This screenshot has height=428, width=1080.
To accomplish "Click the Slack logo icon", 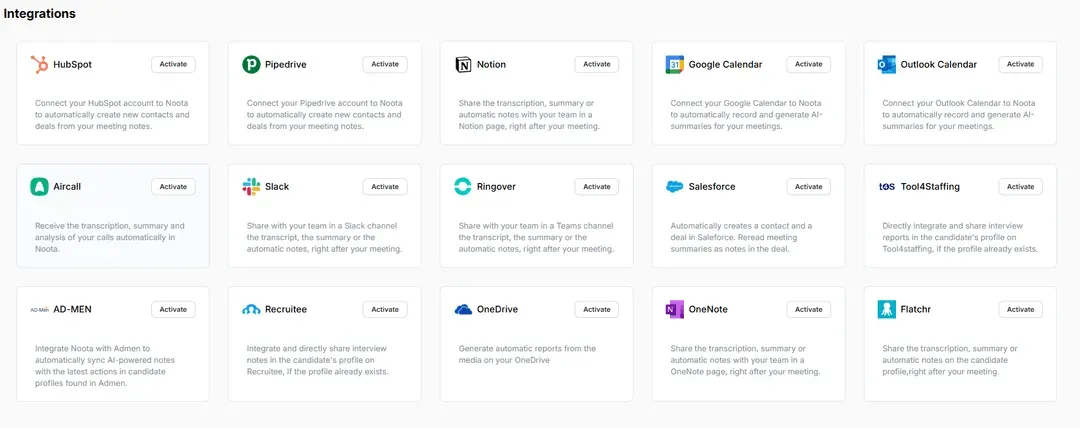I will 251,187.
